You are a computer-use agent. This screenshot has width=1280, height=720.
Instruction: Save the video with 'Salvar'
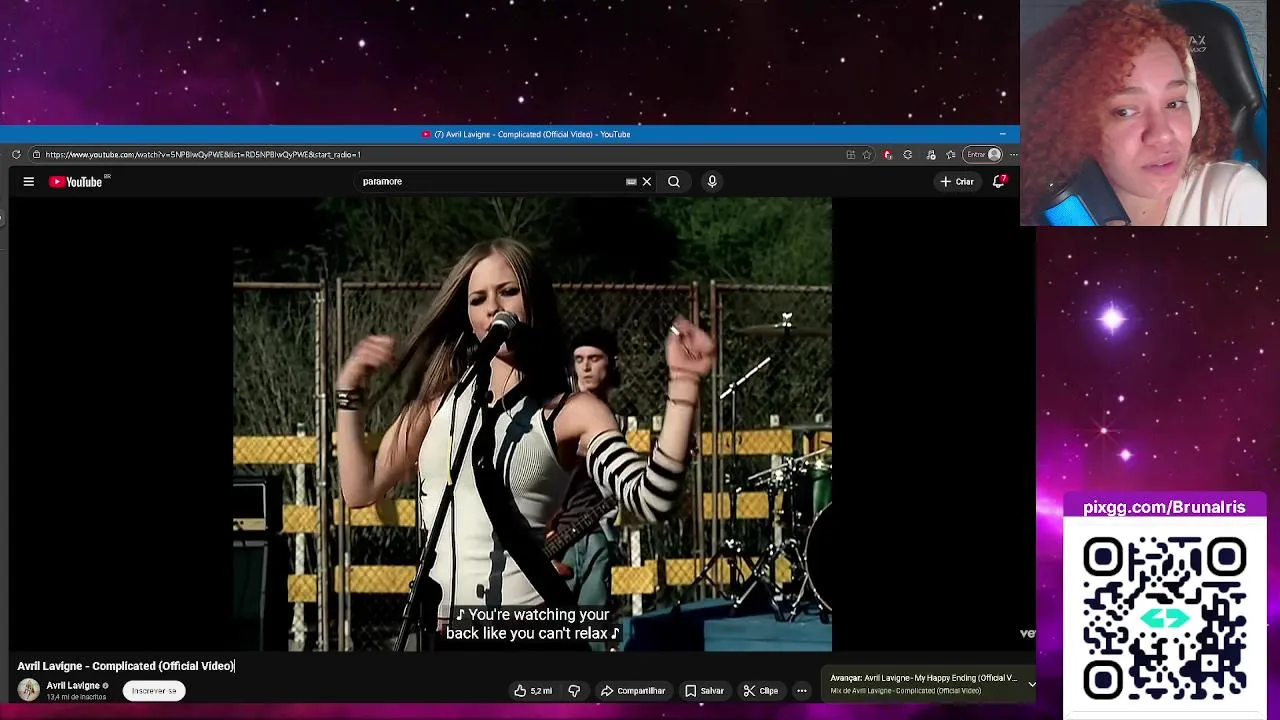(x=704, y=691)
